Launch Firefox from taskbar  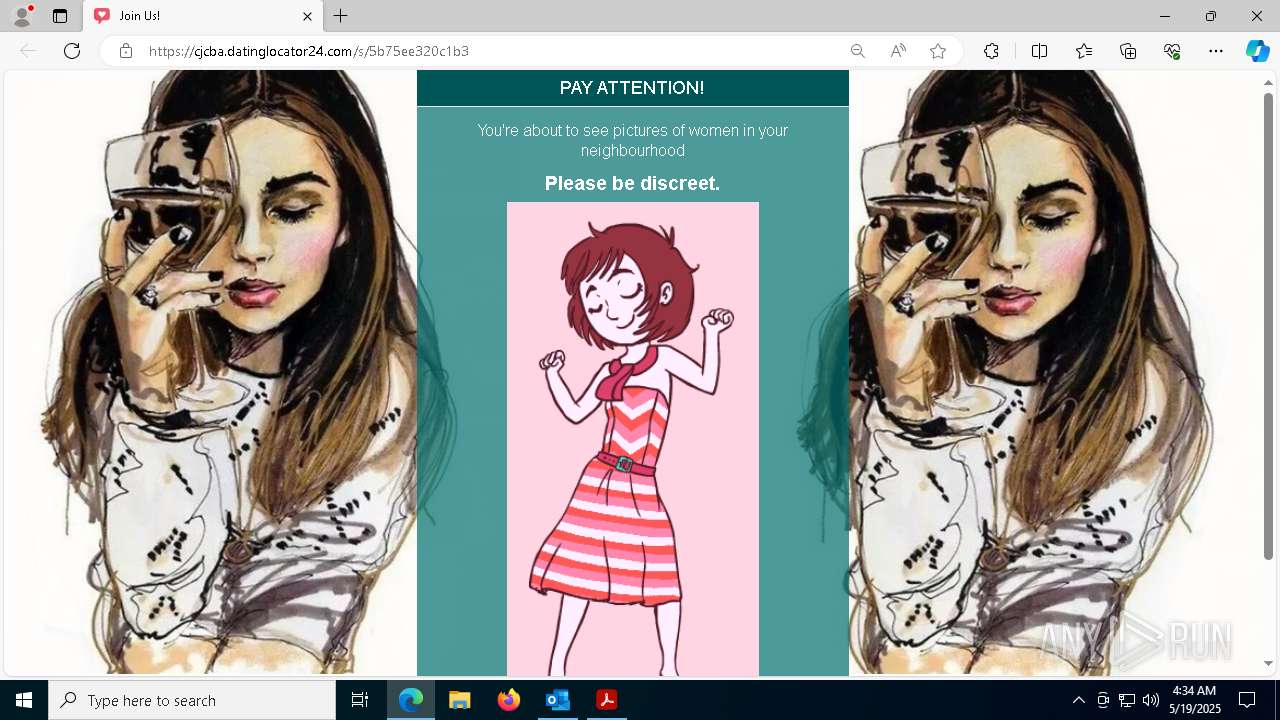pyautogui.click(x=509, y=700)
